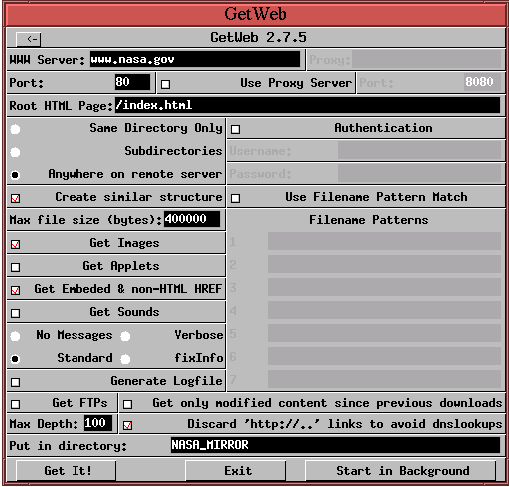Enable Generate Logfile option

15,382
